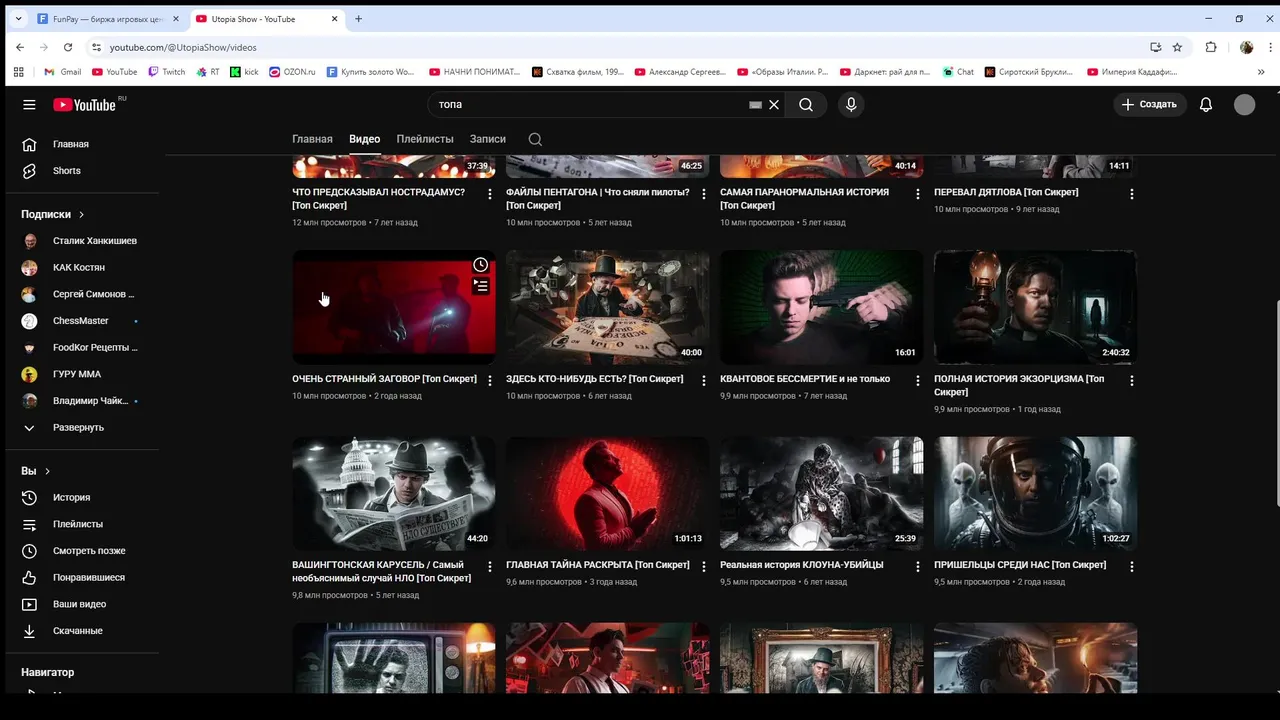The height and width of the screenshot is (720, 1280).
Task: Open options for ГЛАВНАЯ ТАЙНА РАСКРЫТА video
Action: tap(704, 566)
